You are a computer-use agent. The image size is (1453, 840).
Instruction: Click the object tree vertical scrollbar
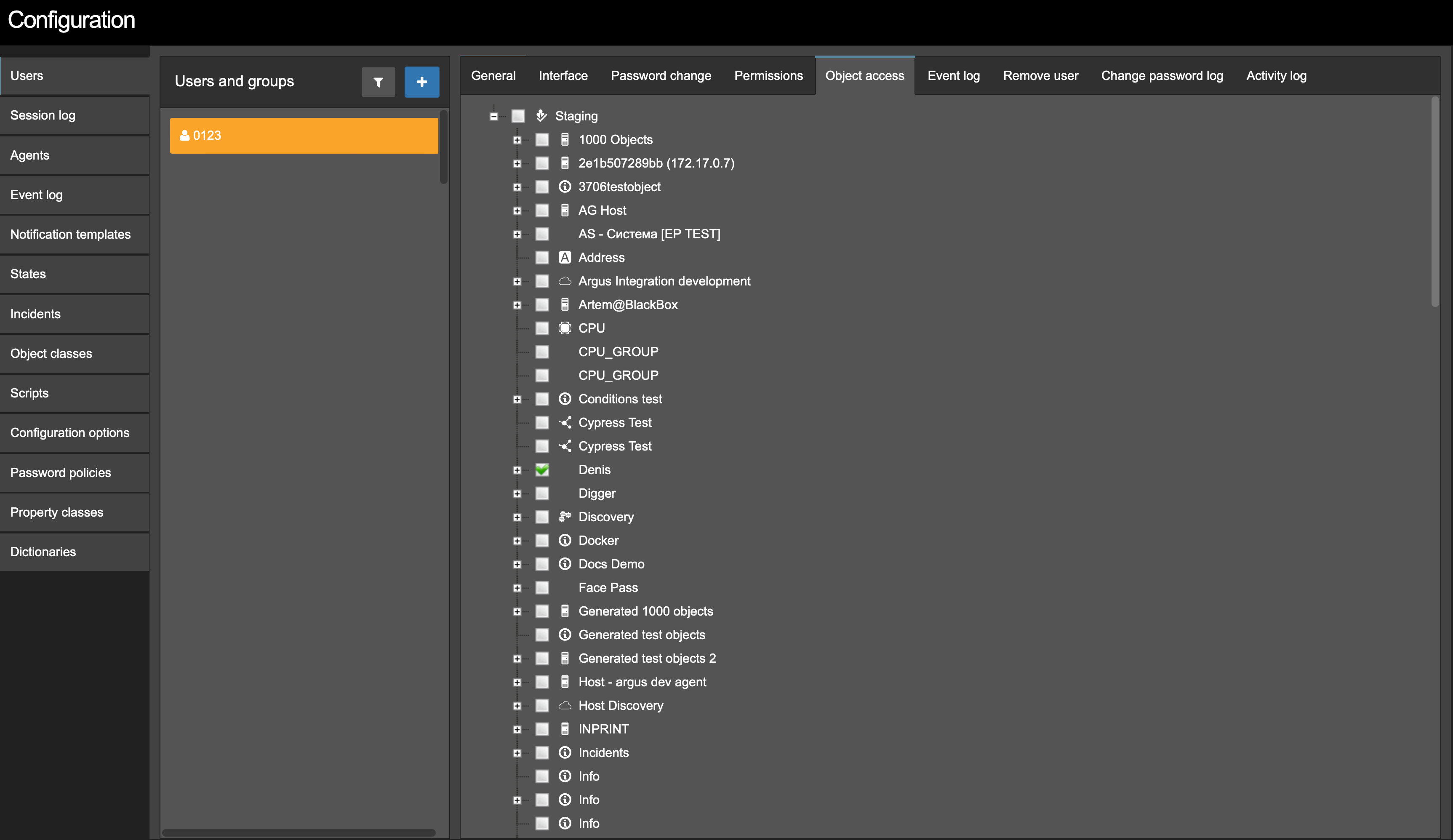1434,202
